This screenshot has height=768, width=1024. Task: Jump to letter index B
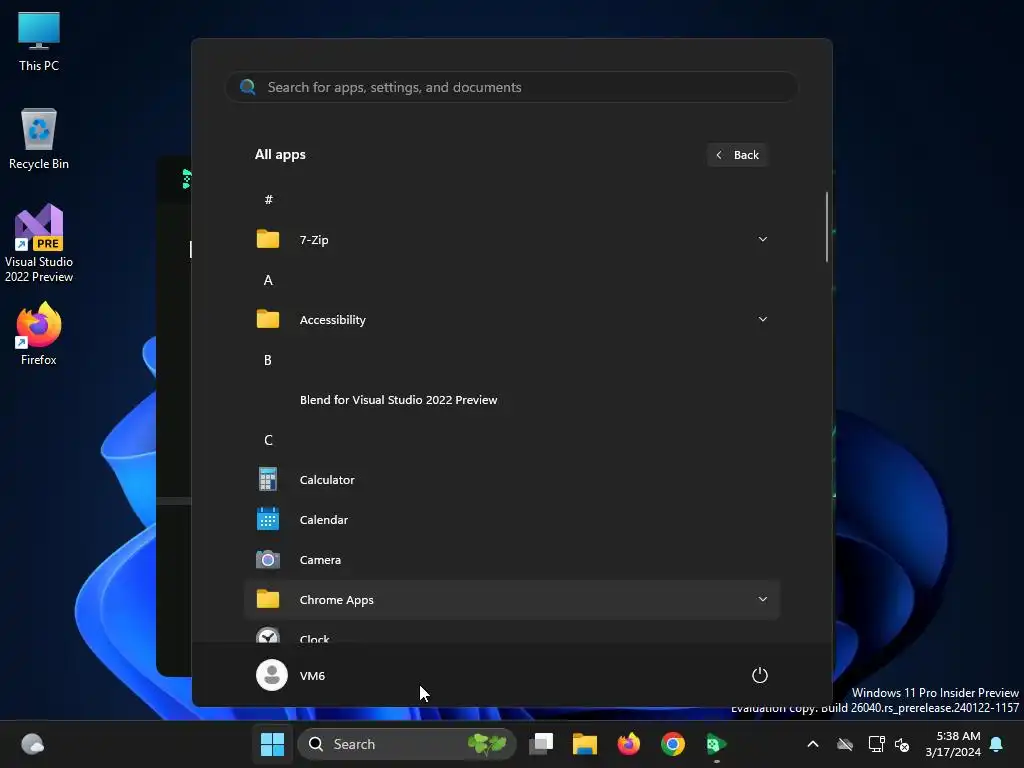click(x=268, y=360)
